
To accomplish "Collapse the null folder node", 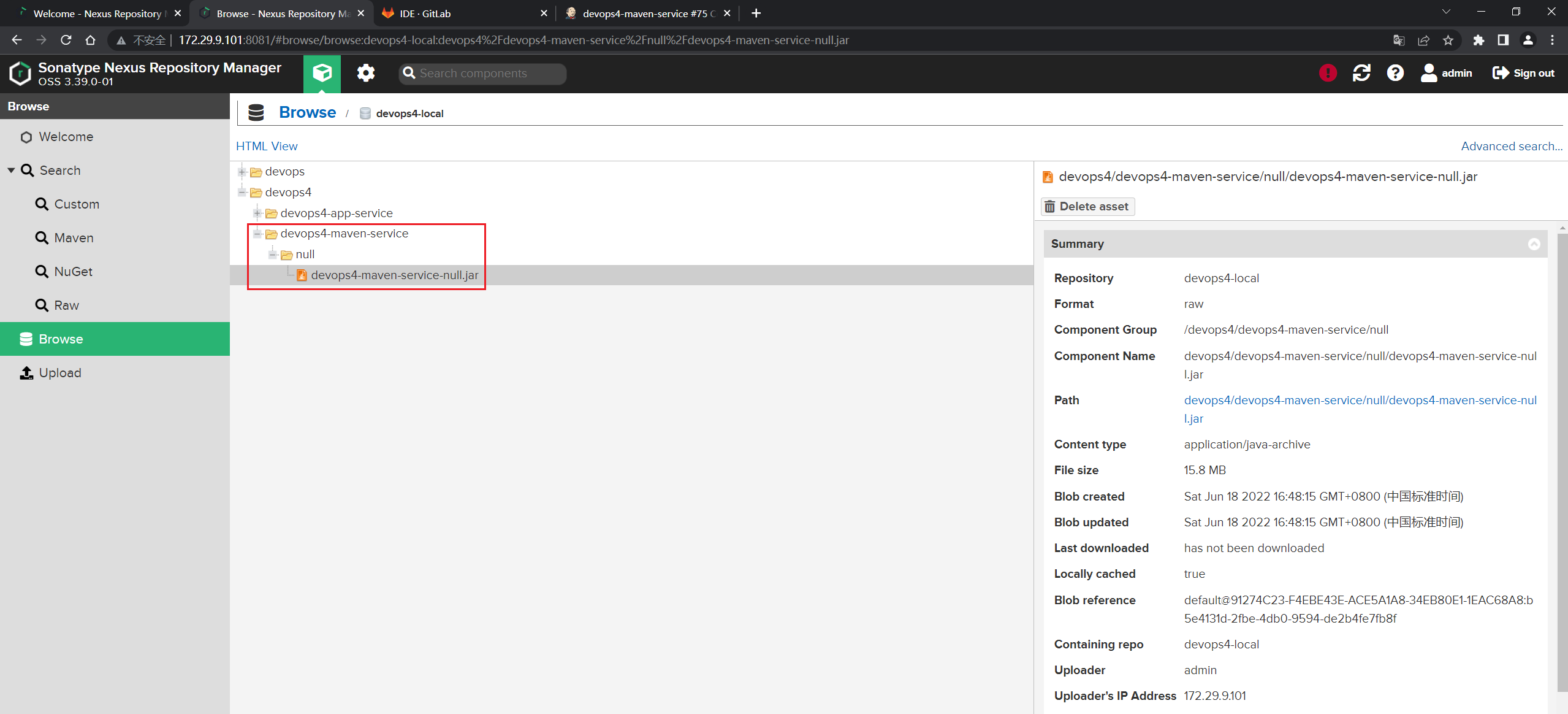I will coord(273,255).
